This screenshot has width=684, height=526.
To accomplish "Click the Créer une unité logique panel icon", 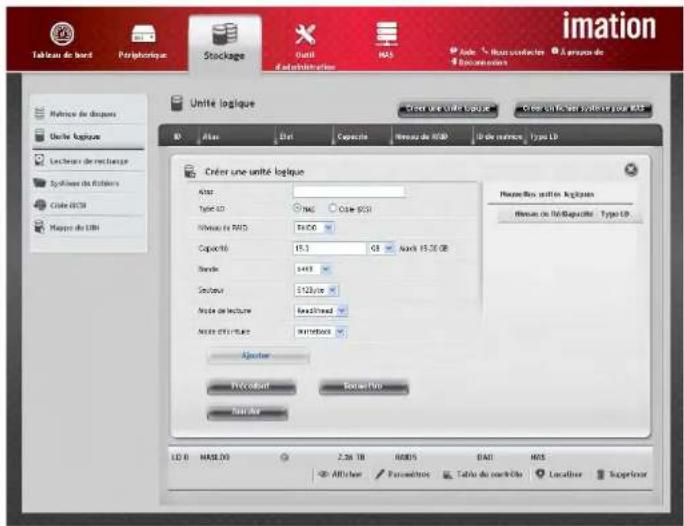I will coord(190,171).
